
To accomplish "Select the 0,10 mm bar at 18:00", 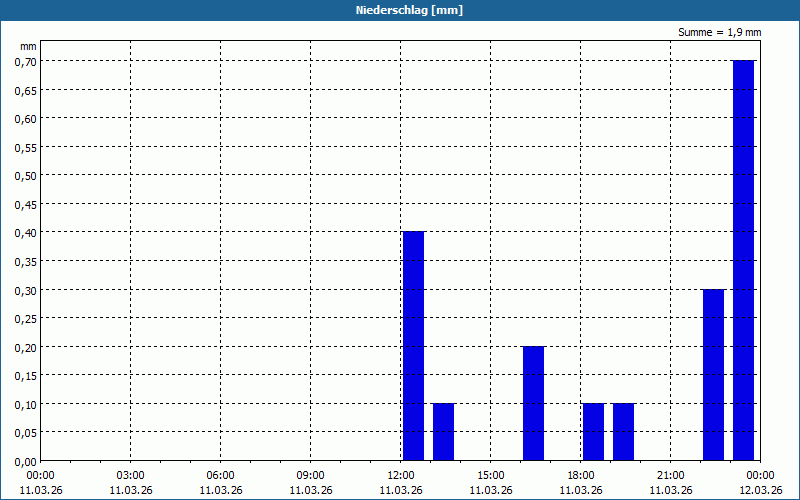I will 593,432.
